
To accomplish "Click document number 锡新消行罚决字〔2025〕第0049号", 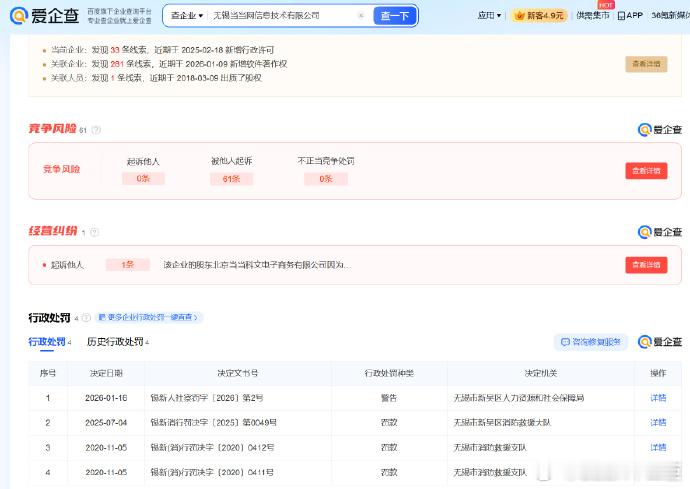I will [x=213, y=423].
